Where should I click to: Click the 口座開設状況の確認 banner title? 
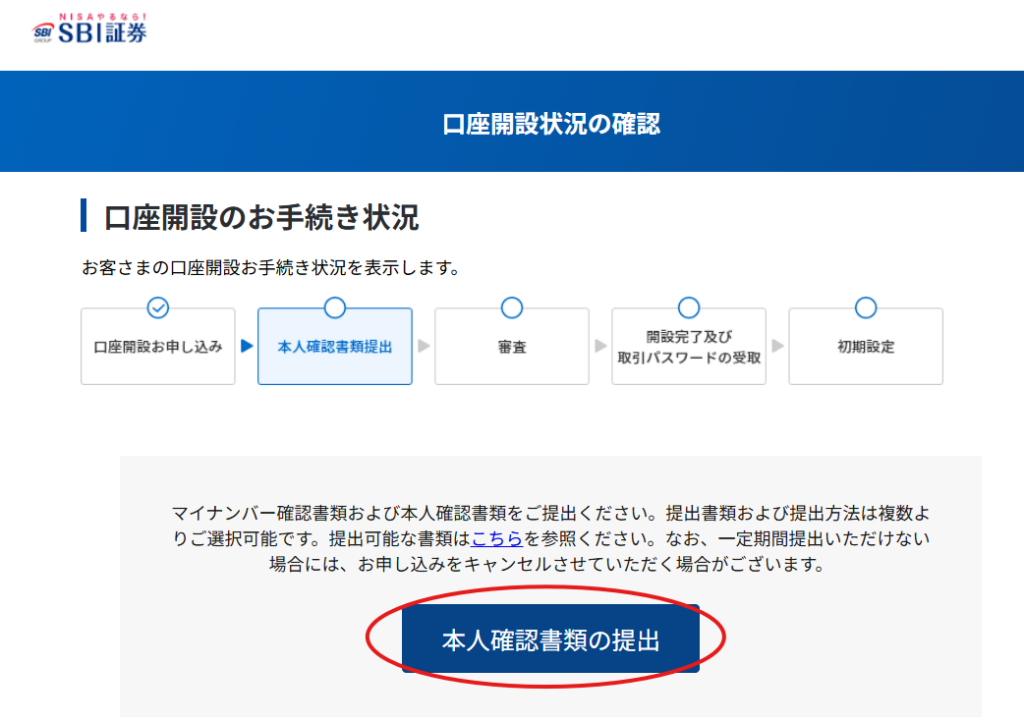[x=551, y=124]
